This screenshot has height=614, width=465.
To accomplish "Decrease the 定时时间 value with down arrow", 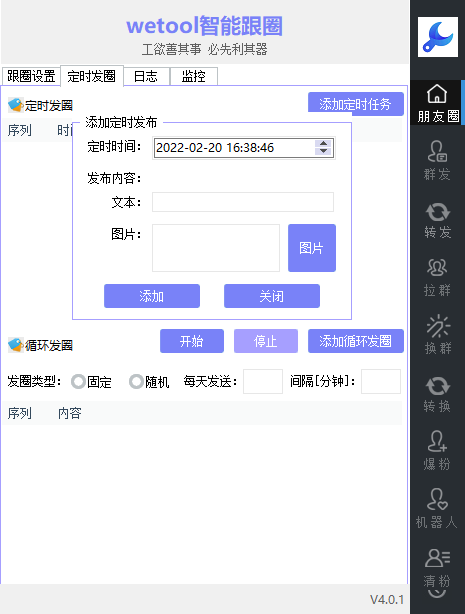I will (323, 151).
